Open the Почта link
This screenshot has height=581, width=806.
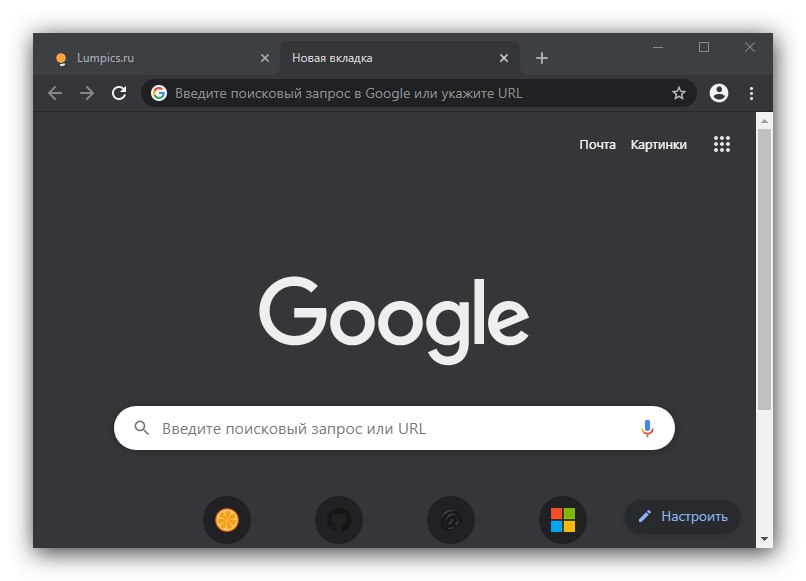(597, 144)
